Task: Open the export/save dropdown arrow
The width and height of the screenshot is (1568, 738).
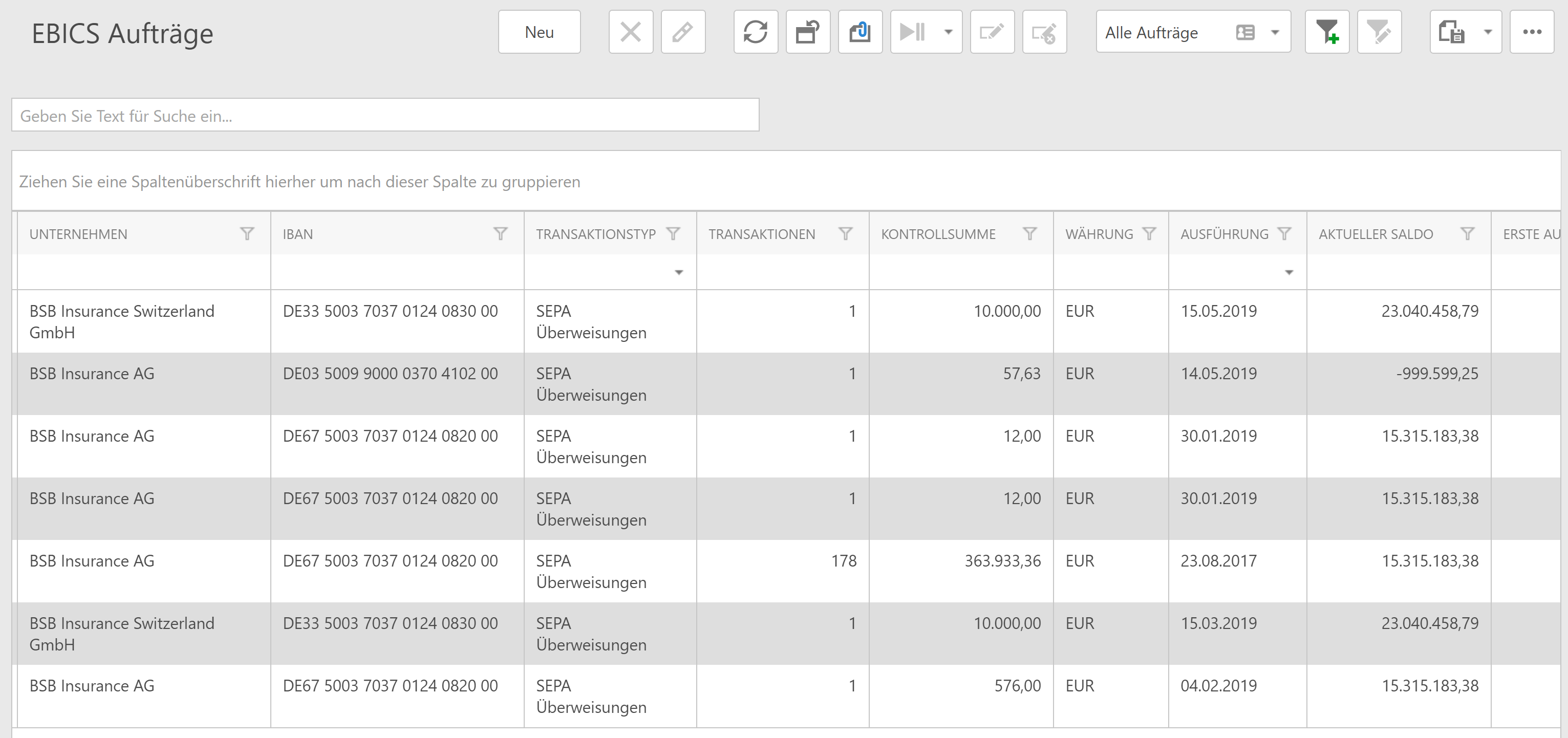Action: click(x=1488, y=32)
